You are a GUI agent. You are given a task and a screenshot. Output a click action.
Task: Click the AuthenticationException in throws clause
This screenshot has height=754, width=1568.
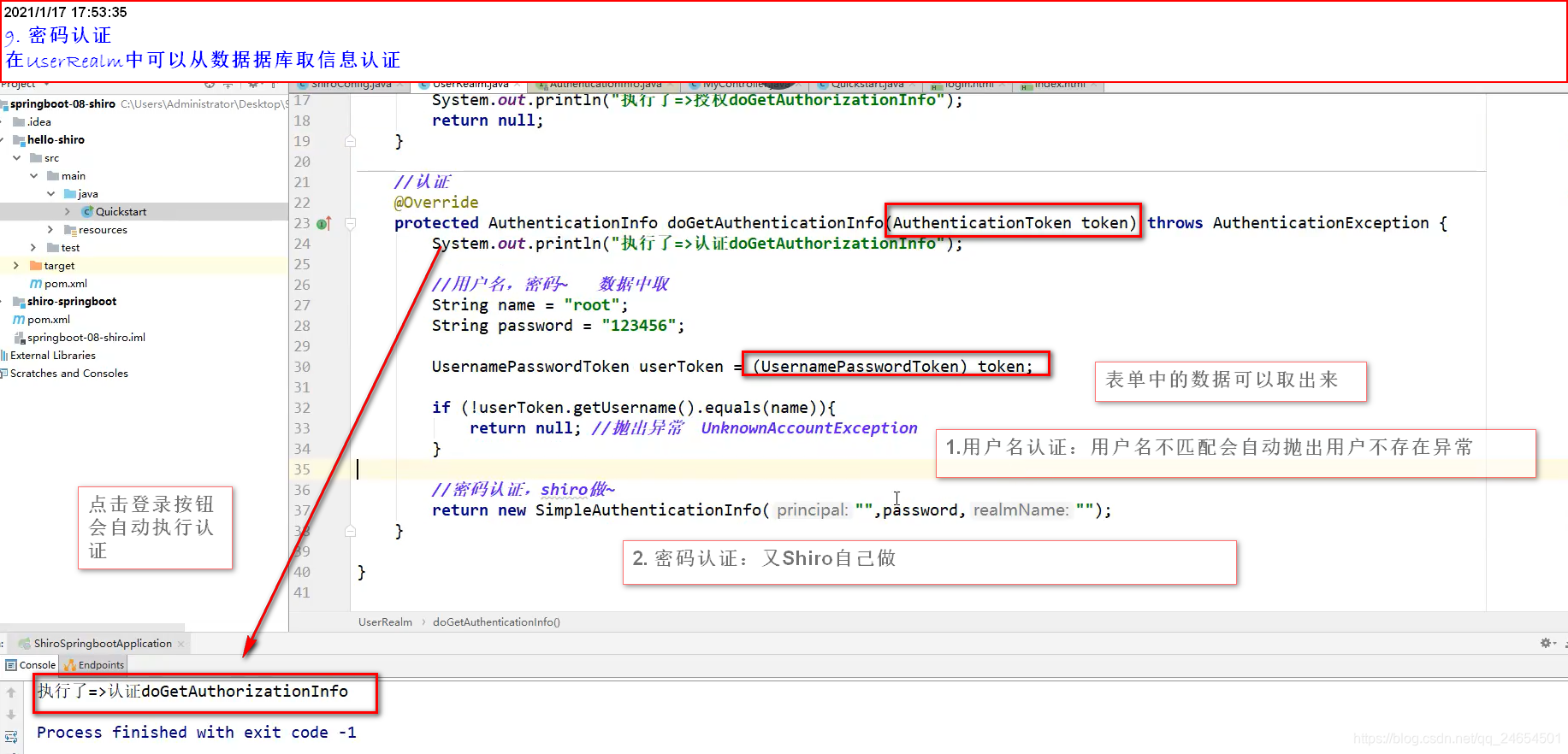point(1321,223)
